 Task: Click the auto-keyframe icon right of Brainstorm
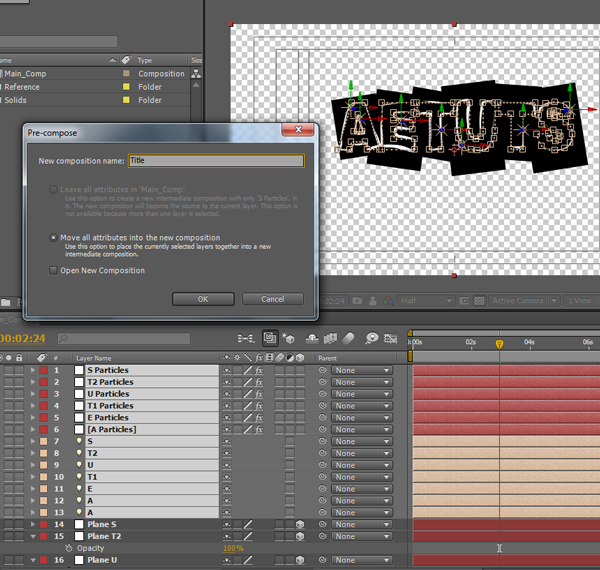[x=390, y=338]
